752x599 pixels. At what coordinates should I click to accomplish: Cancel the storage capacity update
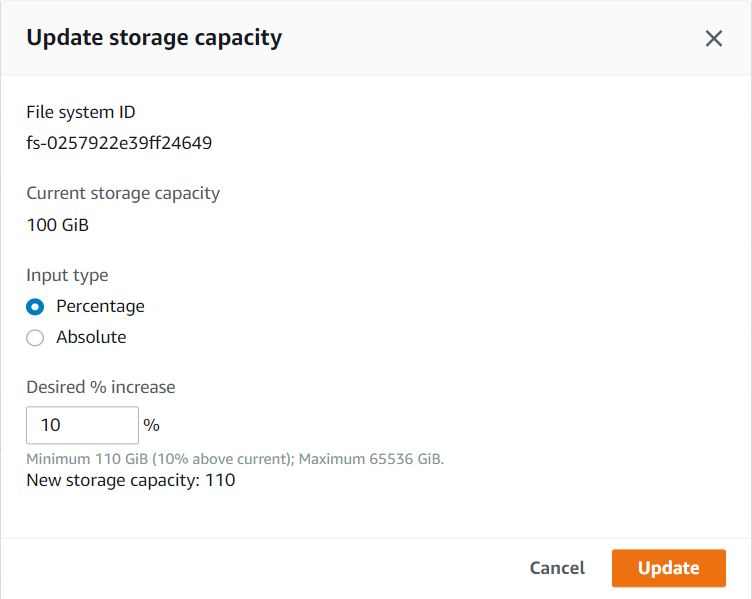point(557,568)
